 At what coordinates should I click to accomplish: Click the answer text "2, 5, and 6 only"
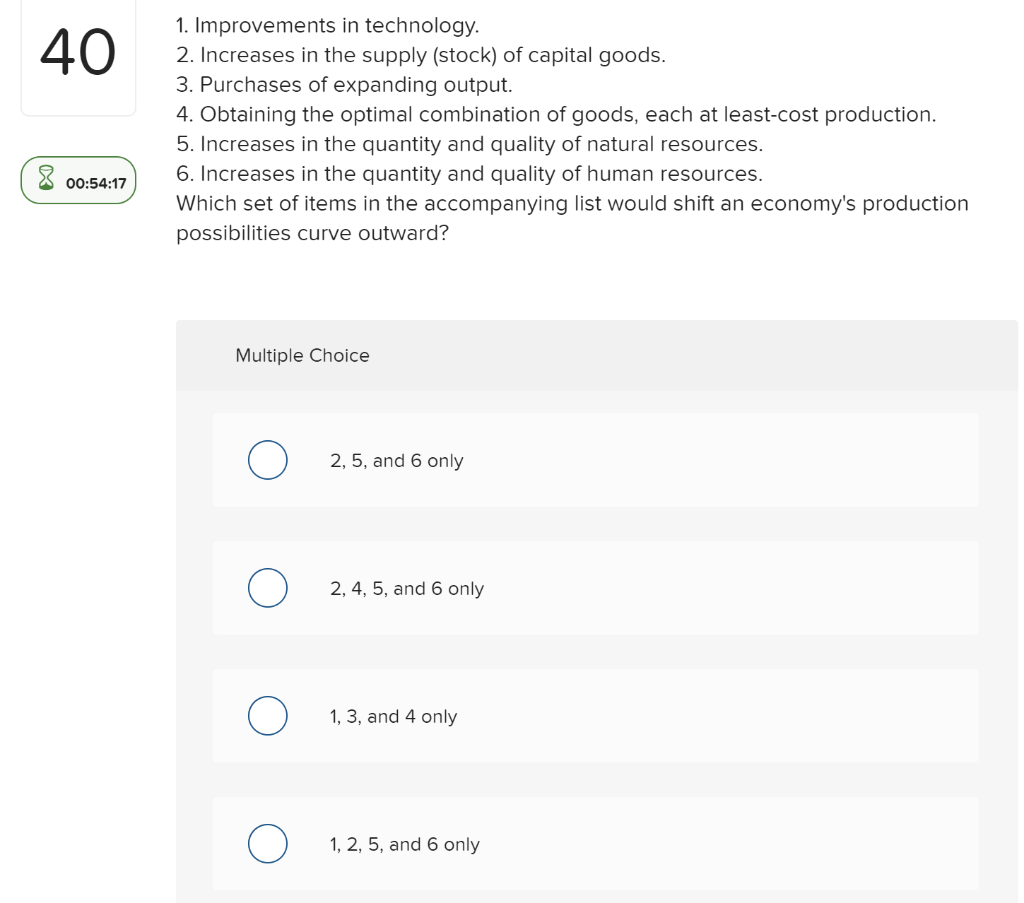pyautogui.click(x=396, y=461)
